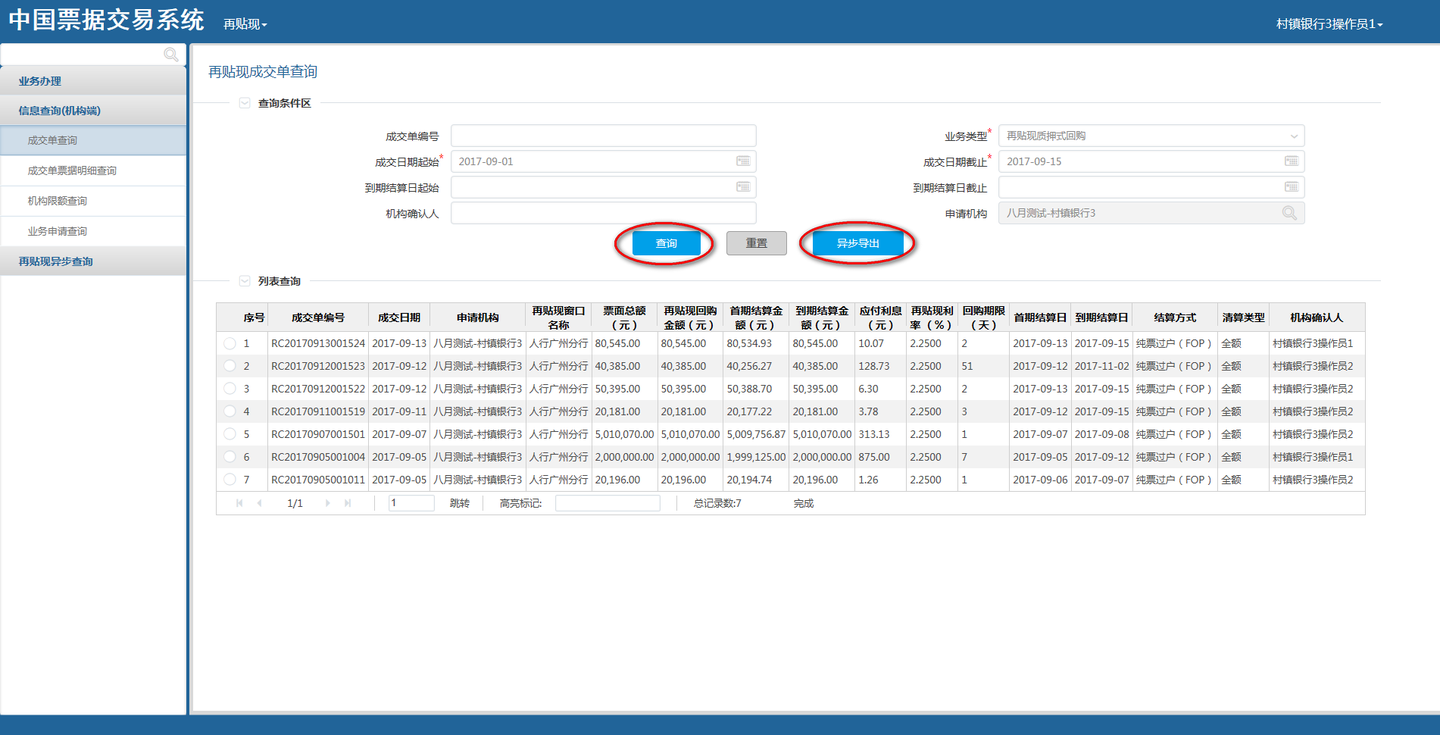
Task: Click the 异步导出 button
Action: pyautogui.click(x=858, y=243)
